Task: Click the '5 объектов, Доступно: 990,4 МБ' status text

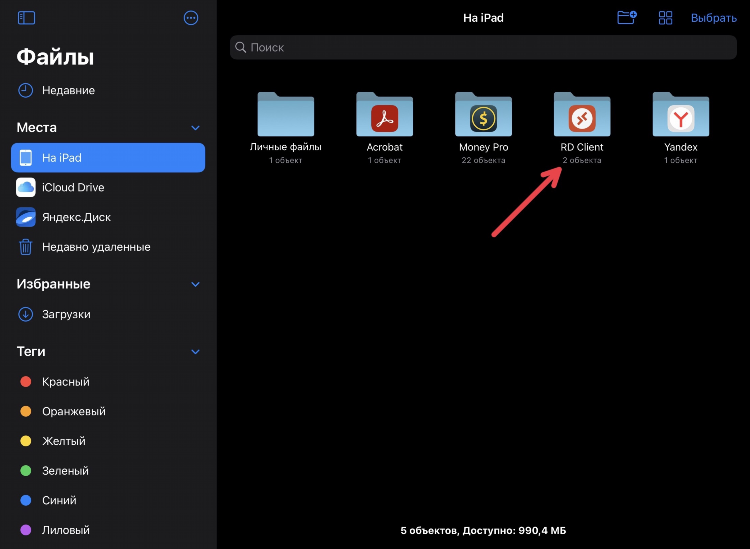Action: click(x=483, y=530)
